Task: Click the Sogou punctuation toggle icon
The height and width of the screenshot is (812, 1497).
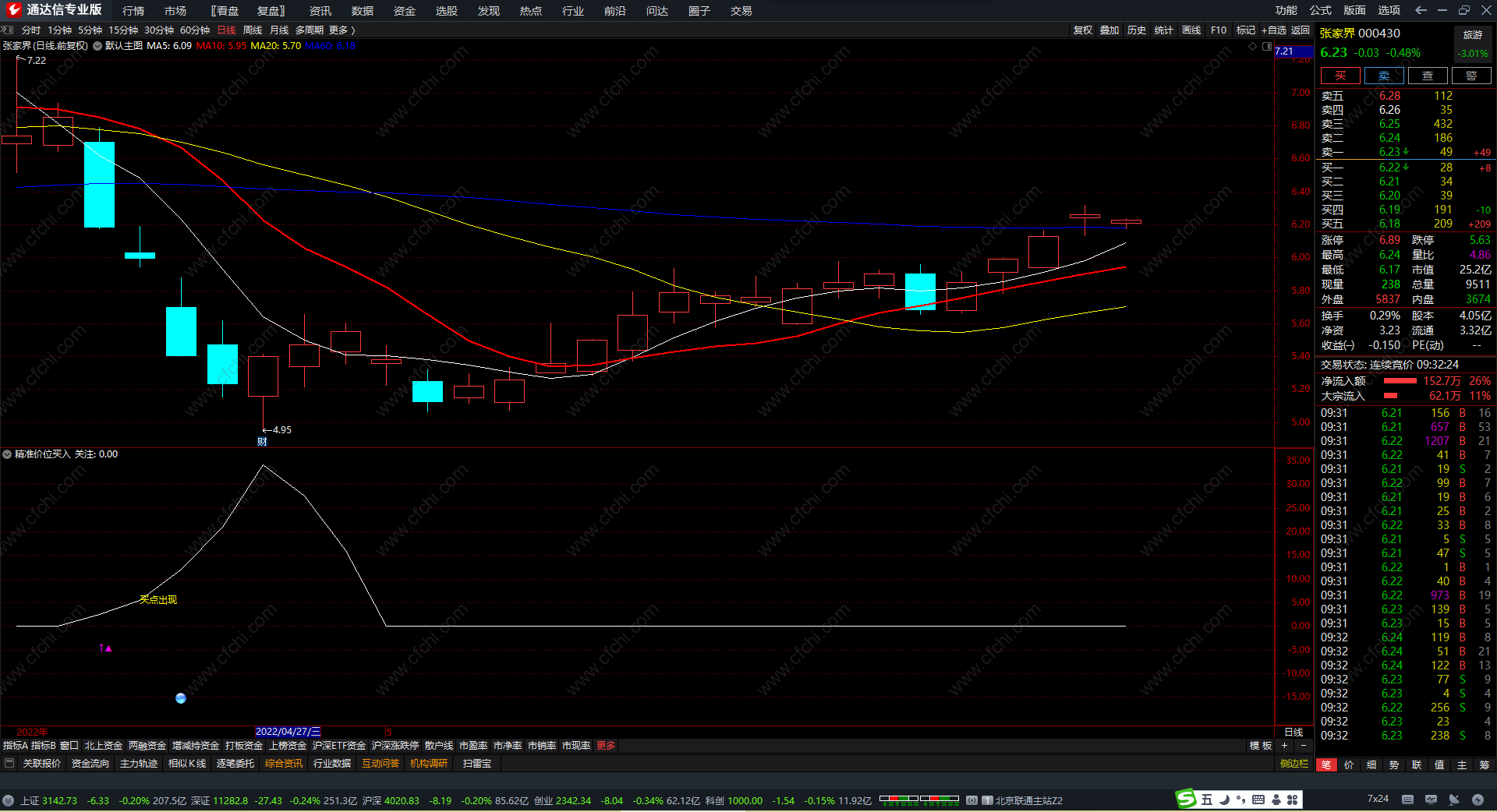Action: point(1240,800)
